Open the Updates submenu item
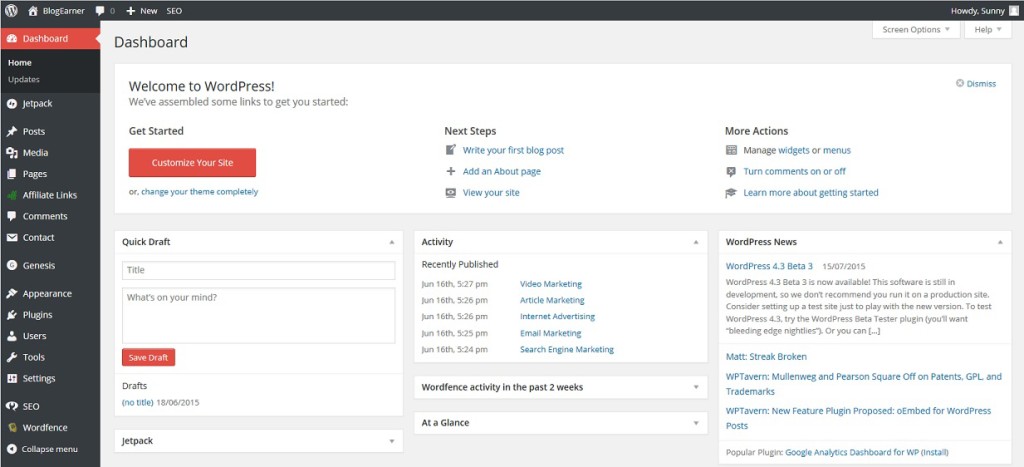Viewport: 1024px width, 467px height. pos(24,80)
